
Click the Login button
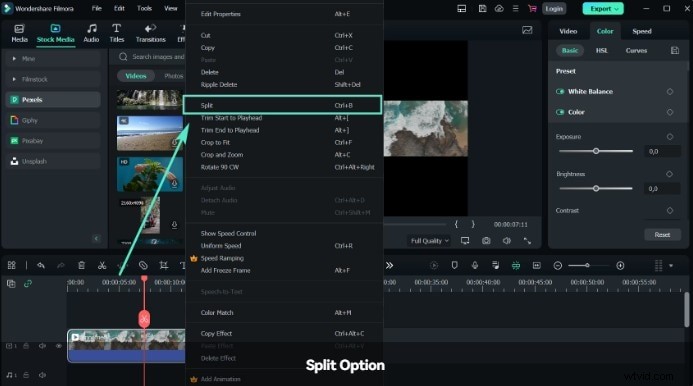point(554,8)
